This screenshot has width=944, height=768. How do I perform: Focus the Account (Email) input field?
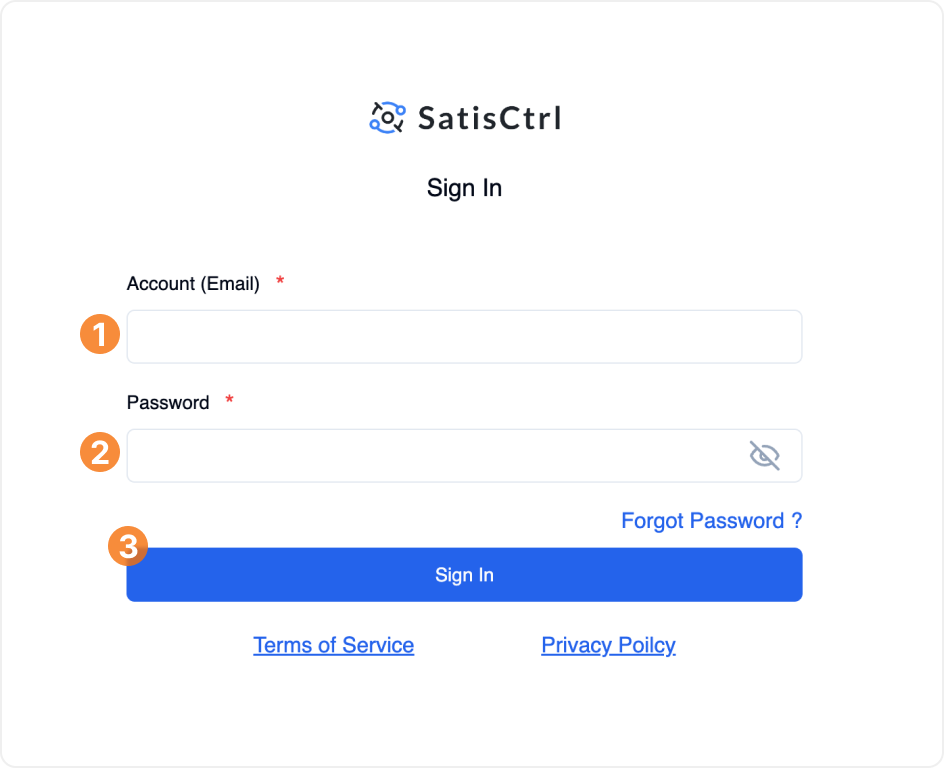[x=464, y=337]
